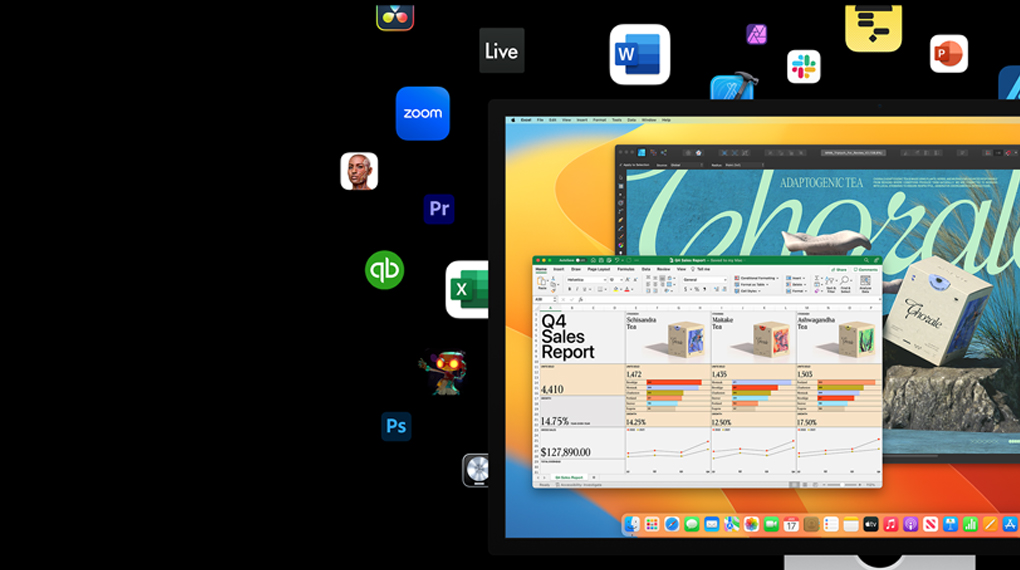The width and height of the screenshot is (1020, 570).
Task: Open Messages in the Dock
Action: pos(691,524)
